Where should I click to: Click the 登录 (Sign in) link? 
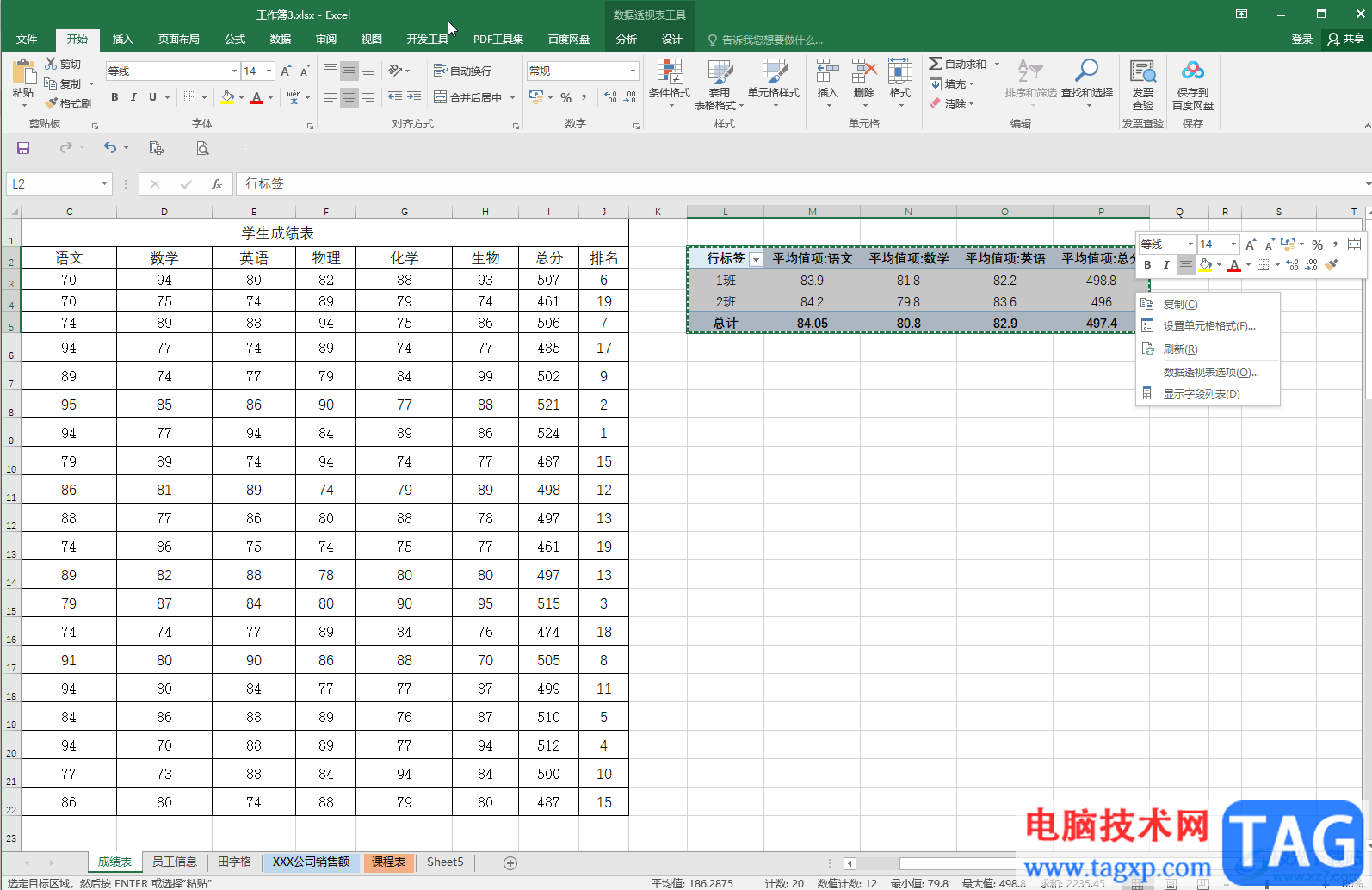pyautogui.click(x=1301, y=40)
